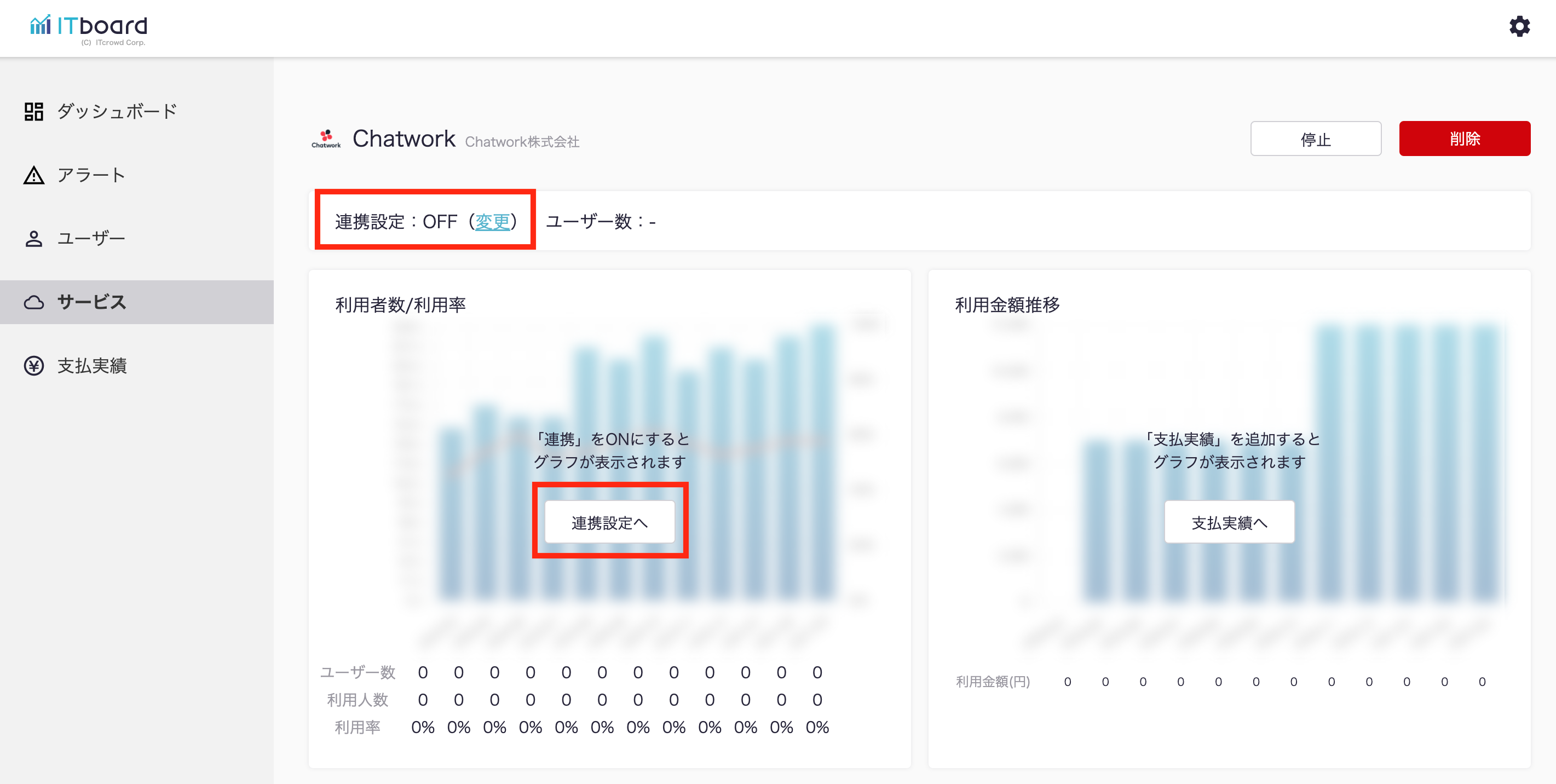
Task: Click the Chatwork service logo
Action: click(326, 139)
